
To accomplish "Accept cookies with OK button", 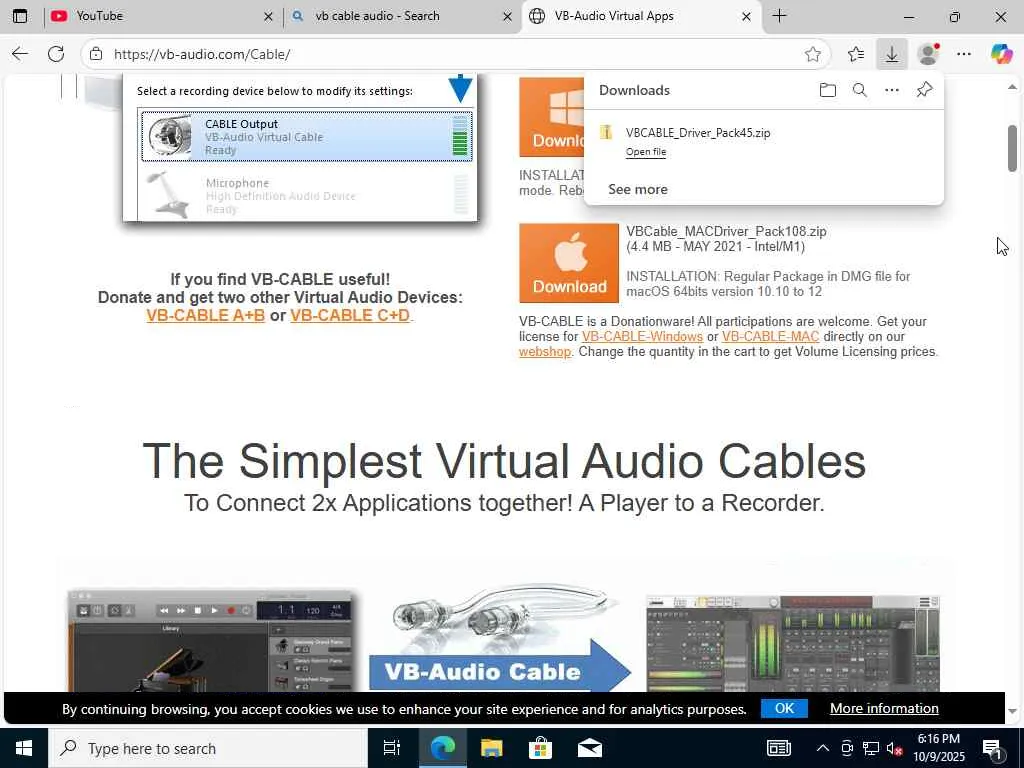I will coord(784,709).
